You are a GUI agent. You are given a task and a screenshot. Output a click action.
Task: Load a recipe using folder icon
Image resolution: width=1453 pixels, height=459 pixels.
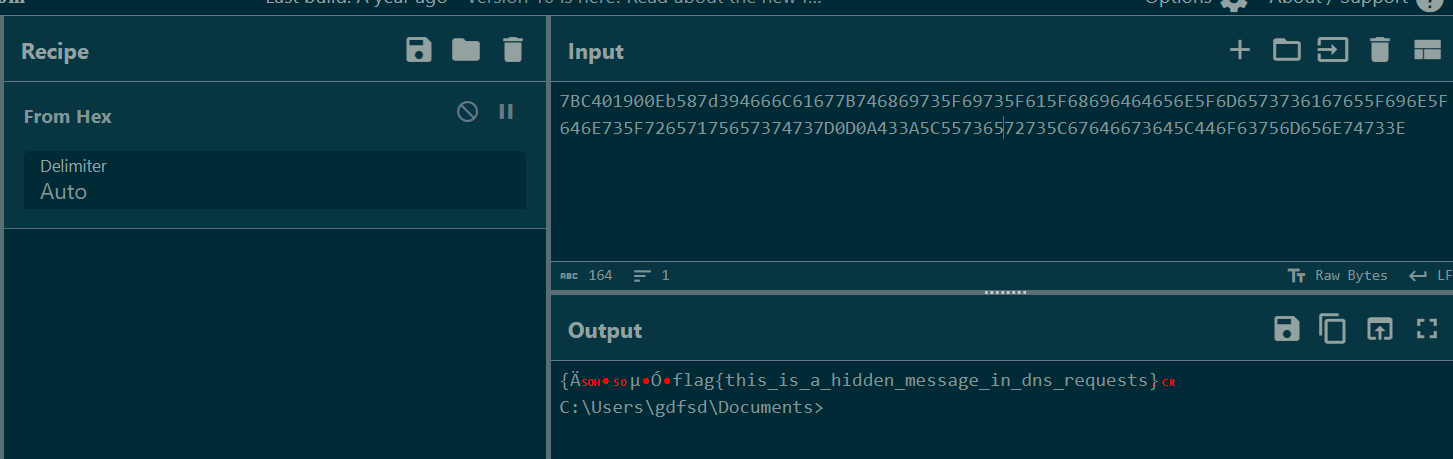coord(466,50)
